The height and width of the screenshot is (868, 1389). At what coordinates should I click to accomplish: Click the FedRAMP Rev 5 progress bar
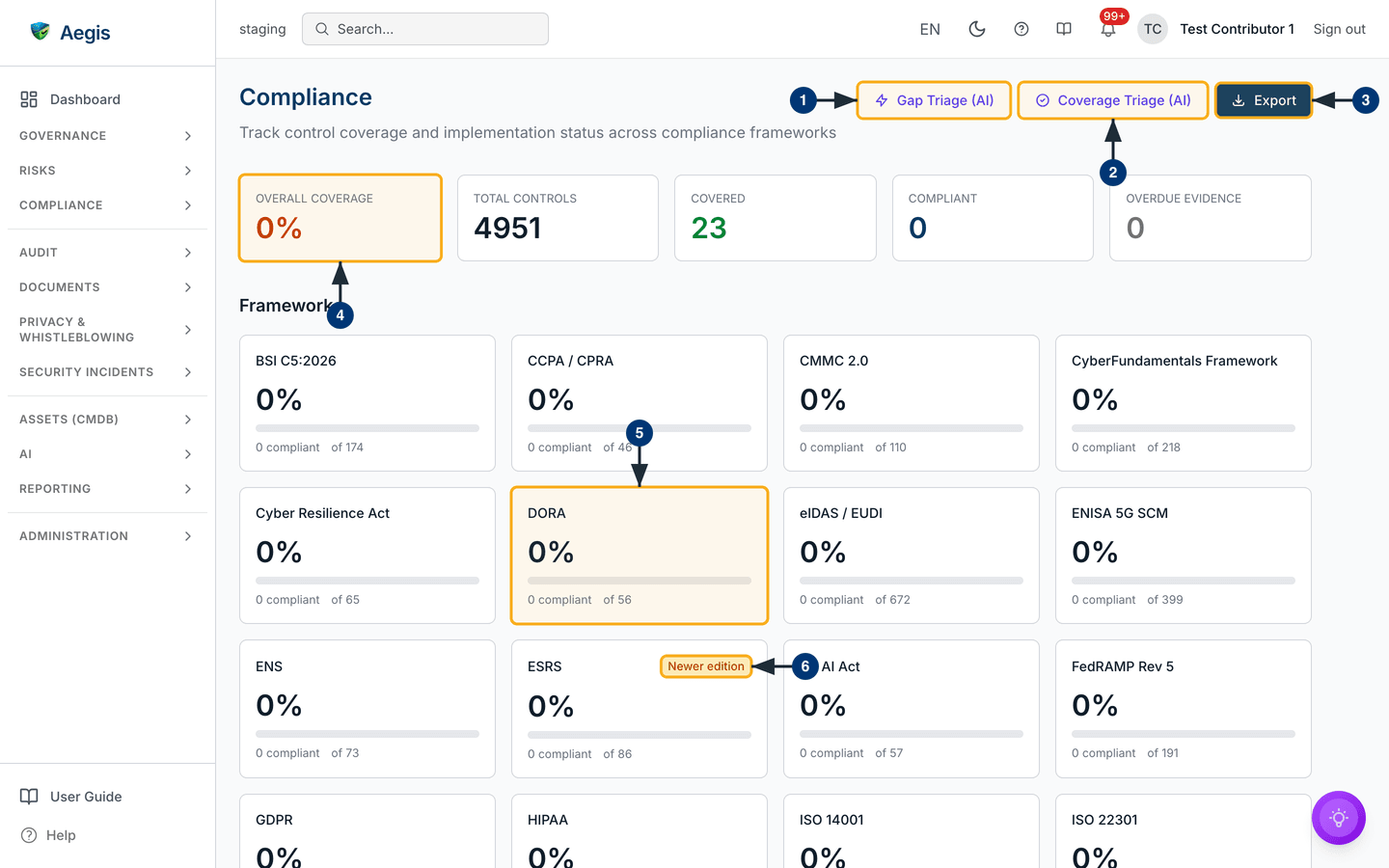(x=1184, y=734)
